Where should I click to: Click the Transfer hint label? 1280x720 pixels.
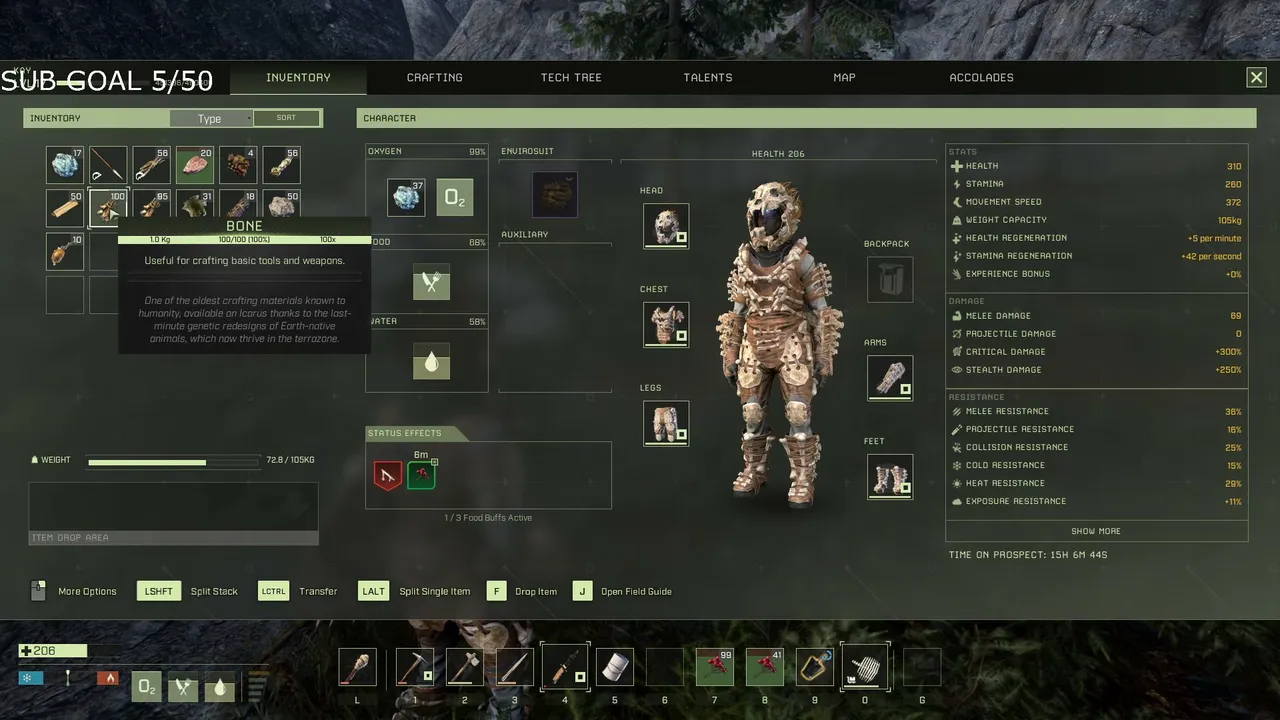point(318,591)
